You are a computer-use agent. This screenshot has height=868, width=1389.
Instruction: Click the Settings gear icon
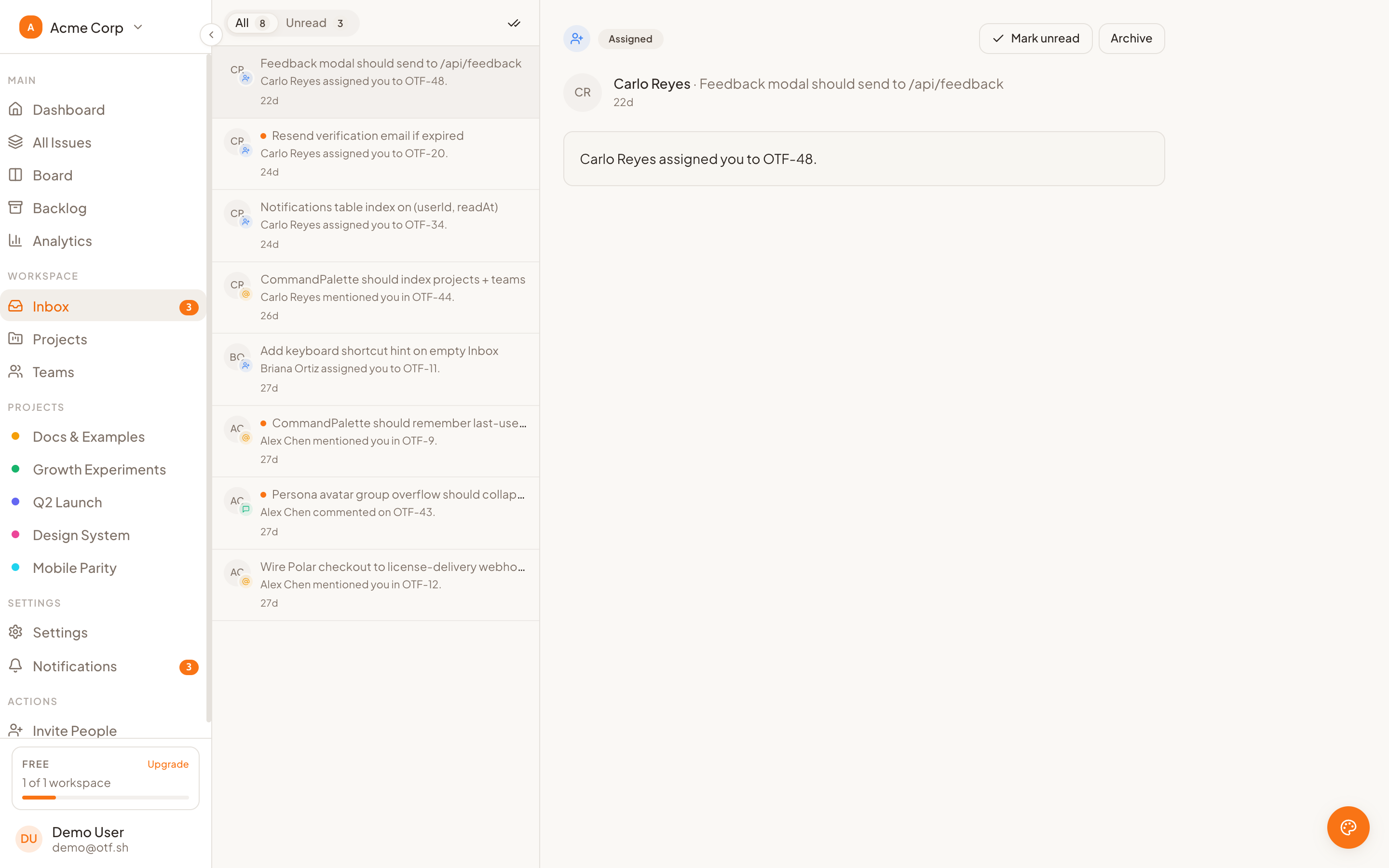pos(15,632)
